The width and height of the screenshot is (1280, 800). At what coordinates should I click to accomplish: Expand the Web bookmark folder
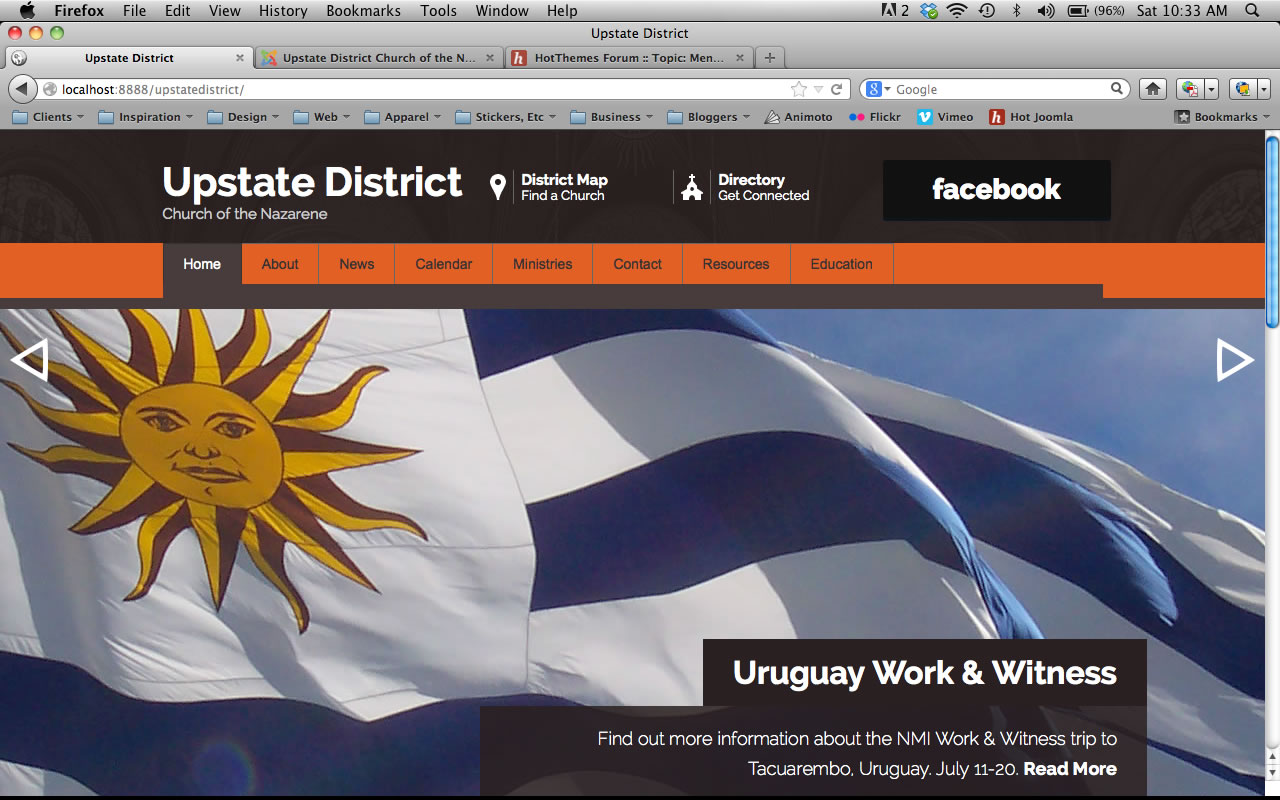322,117
